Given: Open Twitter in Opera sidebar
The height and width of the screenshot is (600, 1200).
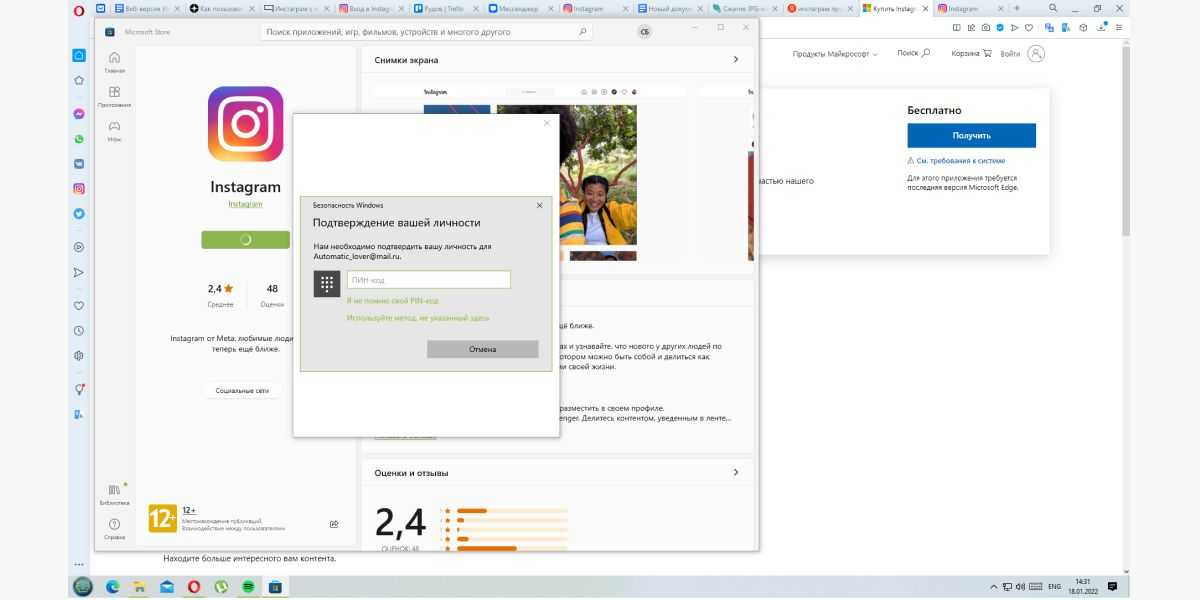Looking at the screenshot, I should coord(79,213).
